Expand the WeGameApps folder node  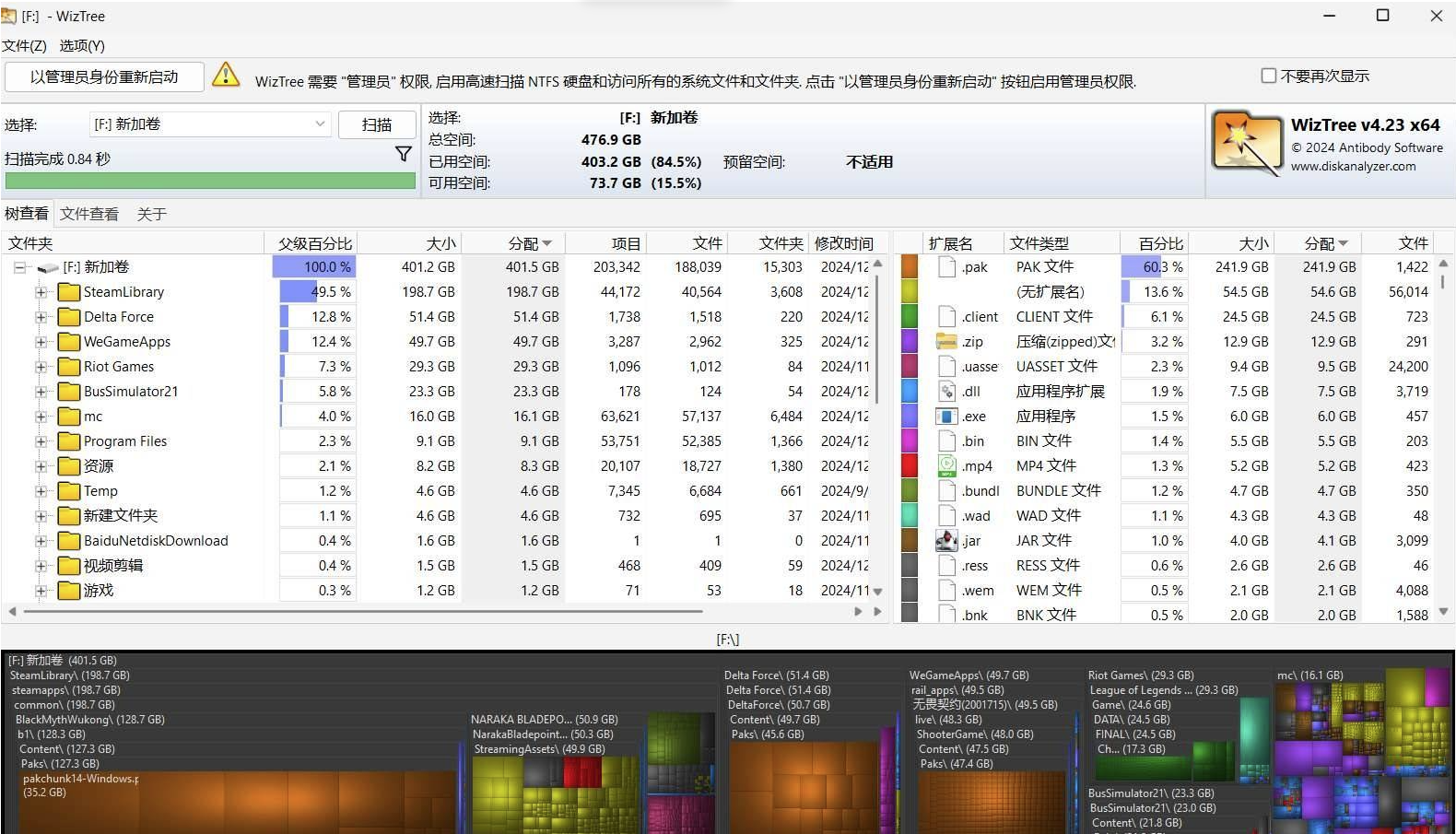[41, 342]
